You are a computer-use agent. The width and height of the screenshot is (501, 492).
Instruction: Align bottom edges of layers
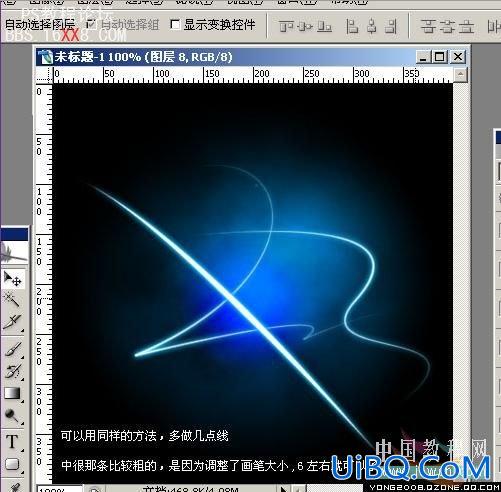pyautogui.click(x=324, y=26)
